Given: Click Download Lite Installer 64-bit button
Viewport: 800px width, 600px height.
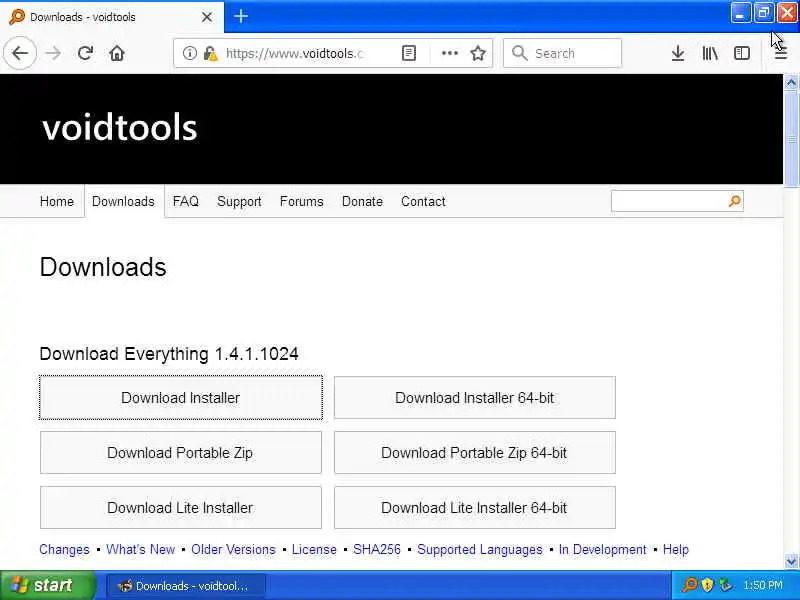Looking at the screenshot, I should click(x=474, y=508).
